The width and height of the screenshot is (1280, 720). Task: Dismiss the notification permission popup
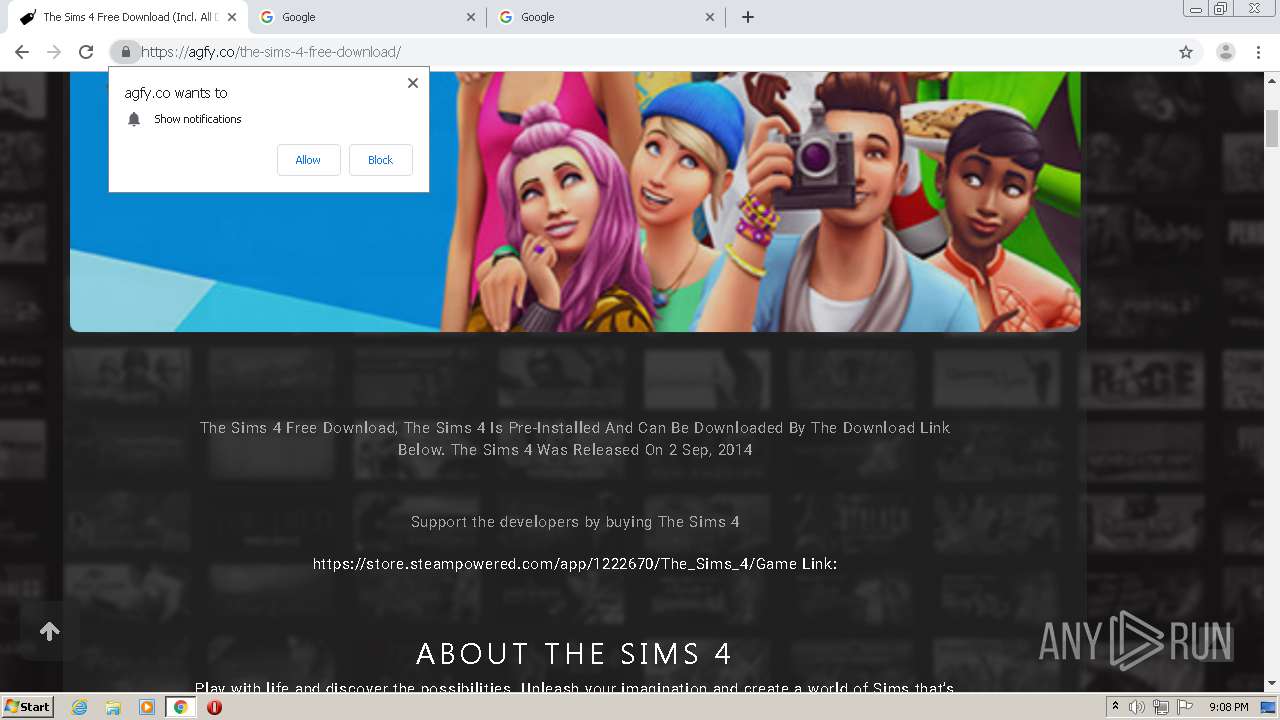point(412,83)
